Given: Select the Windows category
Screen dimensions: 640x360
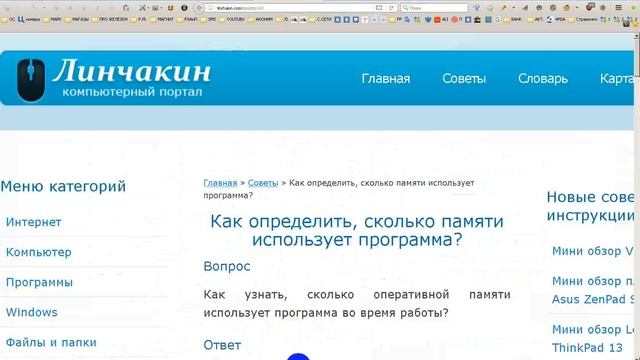Looking at the screenshot, I should click(31, 312).
